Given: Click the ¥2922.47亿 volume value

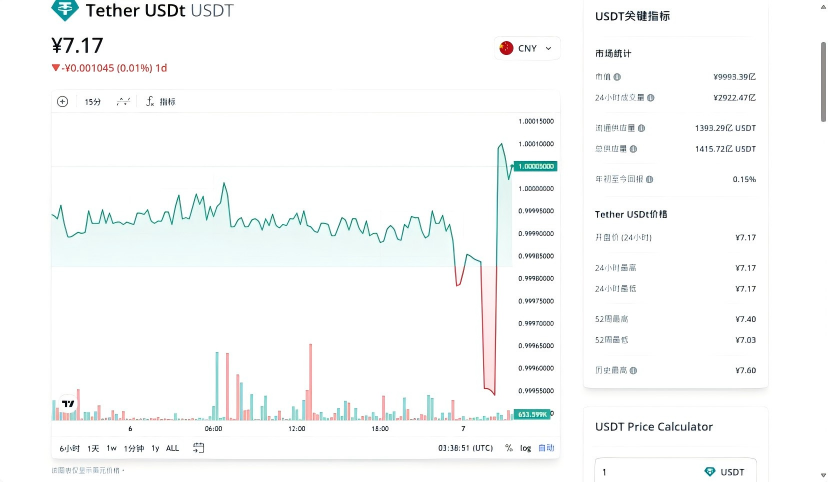Looking at the screenshot, I should pos(735,98).
